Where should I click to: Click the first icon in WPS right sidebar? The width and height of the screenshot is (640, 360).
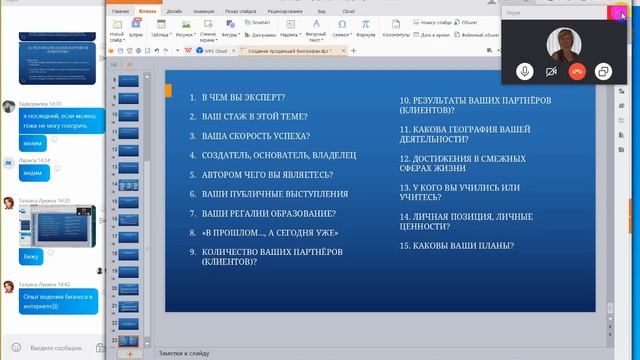tap(621, 91)
